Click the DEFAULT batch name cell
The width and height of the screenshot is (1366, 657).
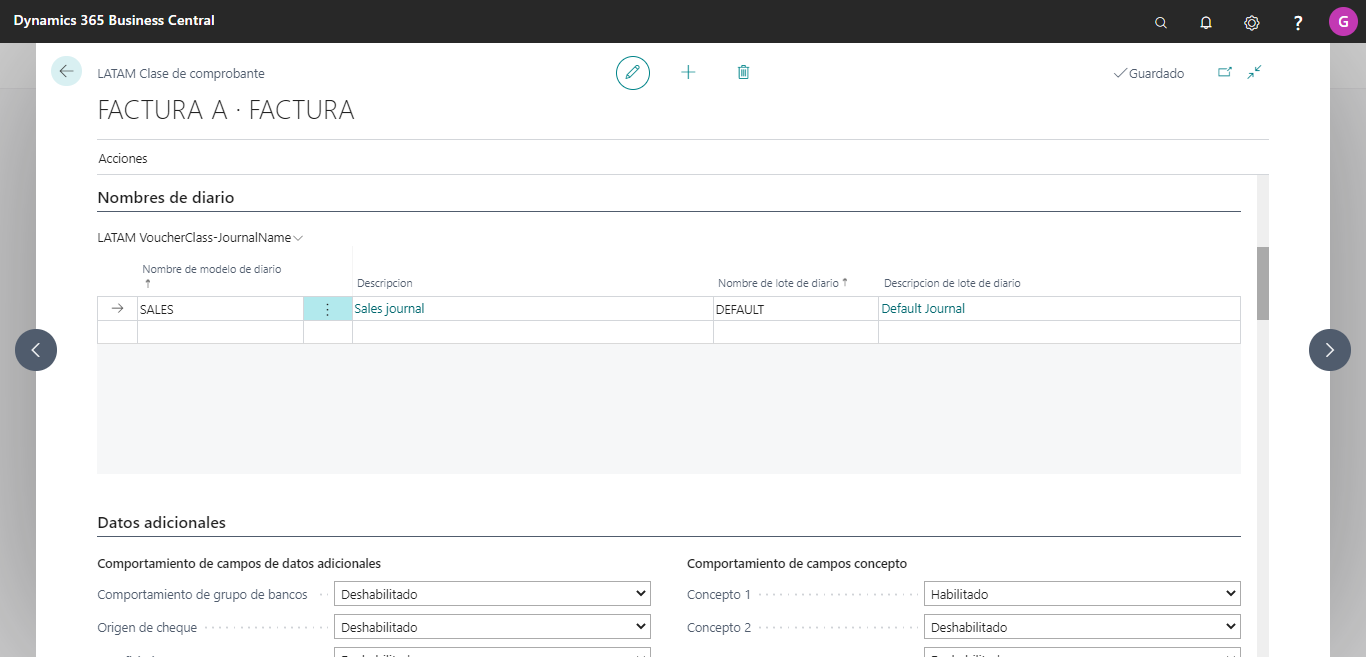click(x=795, y=309)
